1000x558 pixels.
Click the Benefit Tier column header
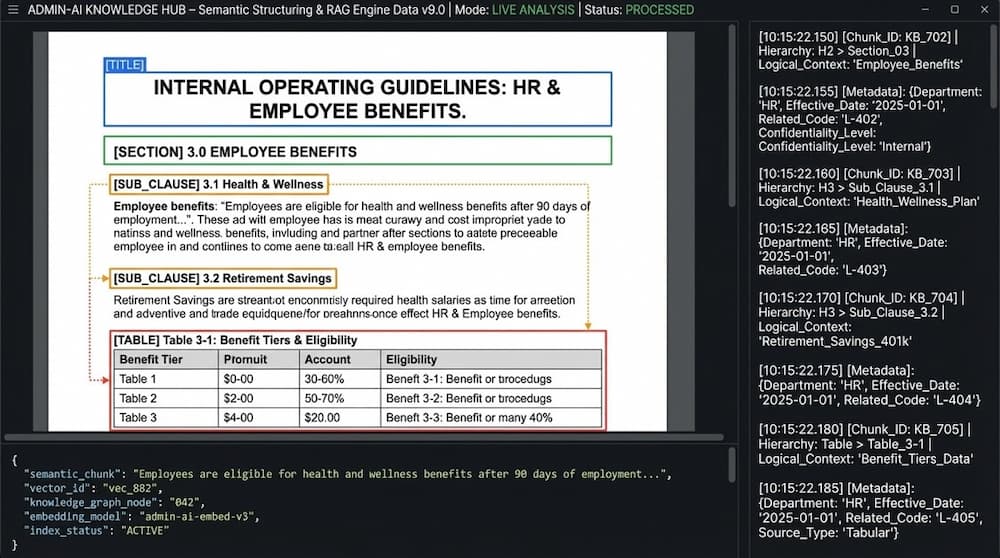click(150, 359)
